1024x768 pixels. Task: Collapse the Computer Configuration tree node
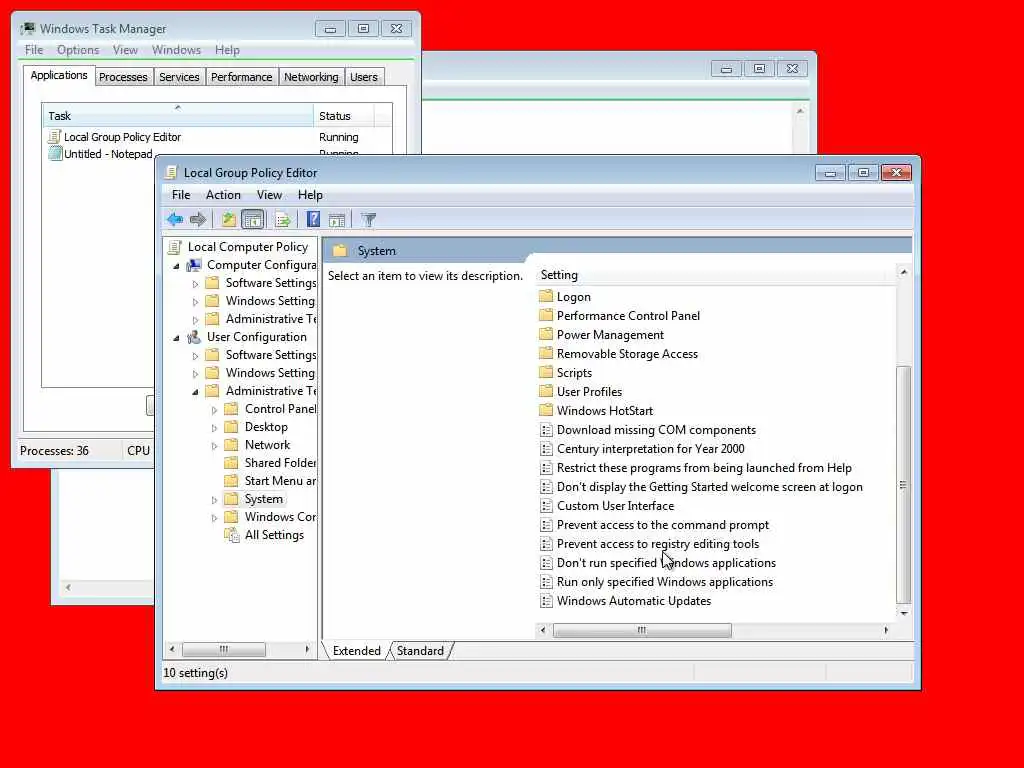tap(176, 266)
